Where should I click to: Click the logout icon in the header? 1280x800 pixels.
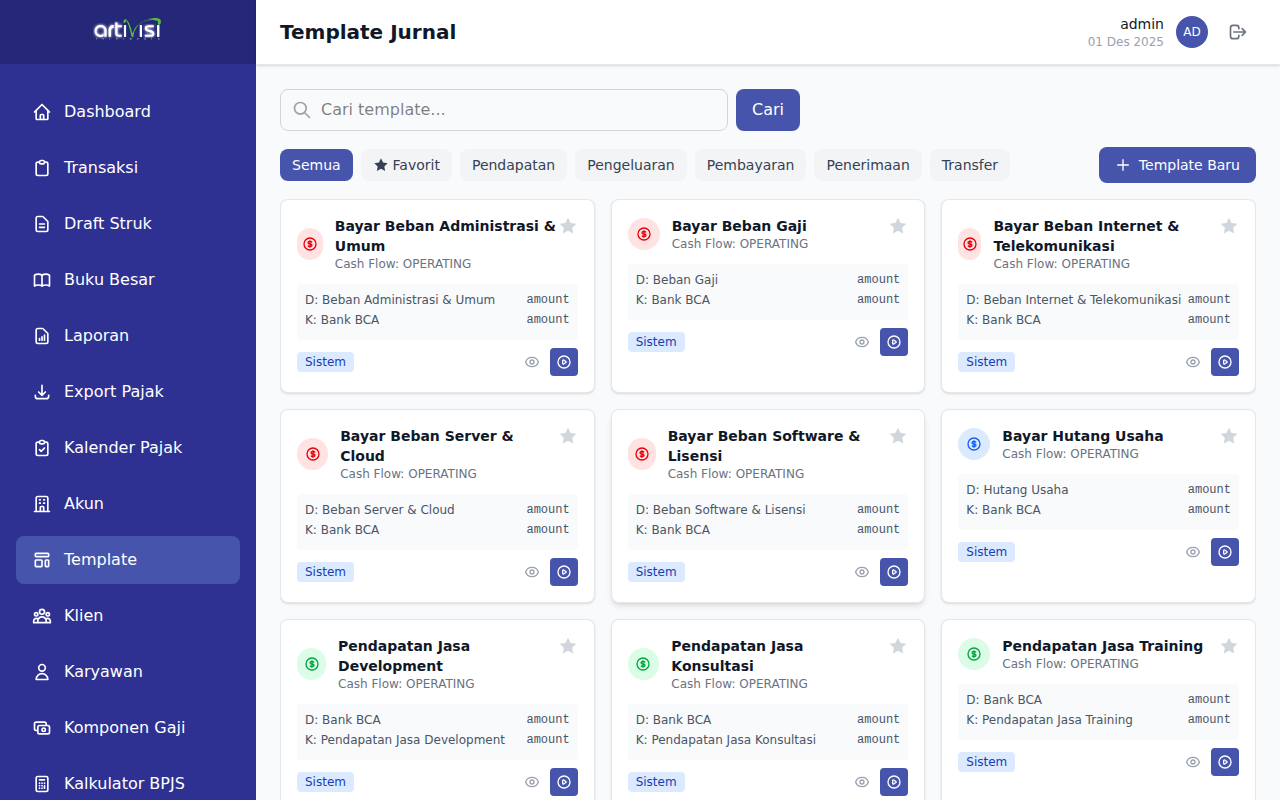(1238, 32)
